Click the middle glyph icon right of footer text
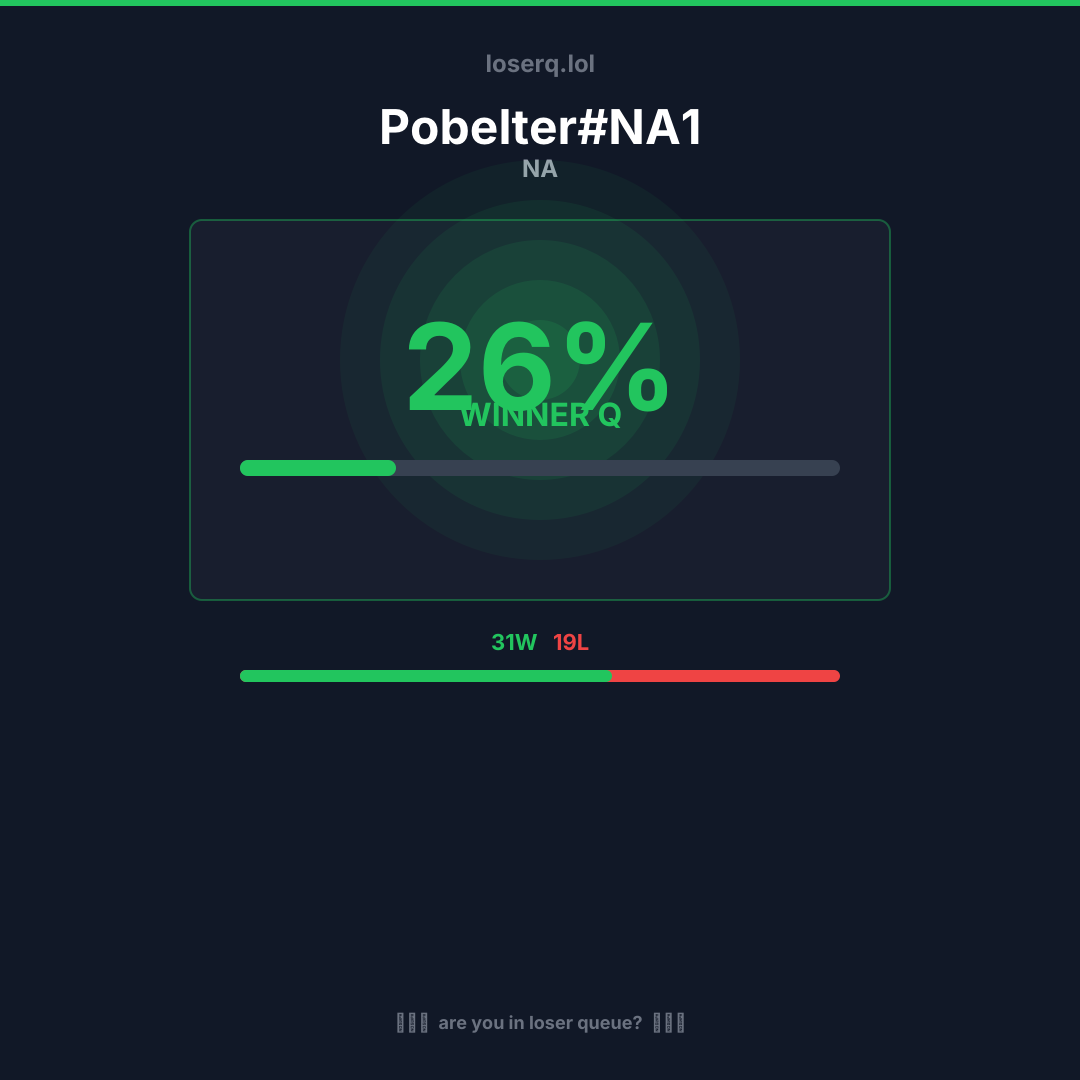The width and height of the screenshot is (1080, 1080). point(669,1023)
